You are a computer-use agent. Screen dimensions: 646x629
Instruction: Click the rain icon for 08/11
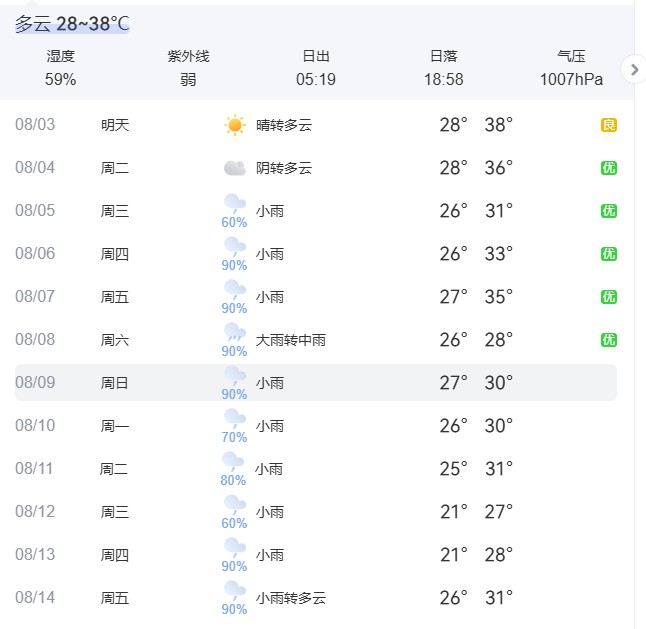click(x=234, y=462)
